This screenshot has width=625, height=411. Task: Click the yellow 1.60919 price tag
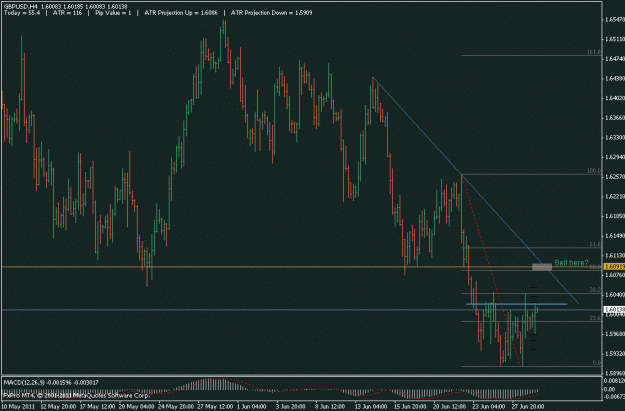pyautogui.click(x=614, y=267)
